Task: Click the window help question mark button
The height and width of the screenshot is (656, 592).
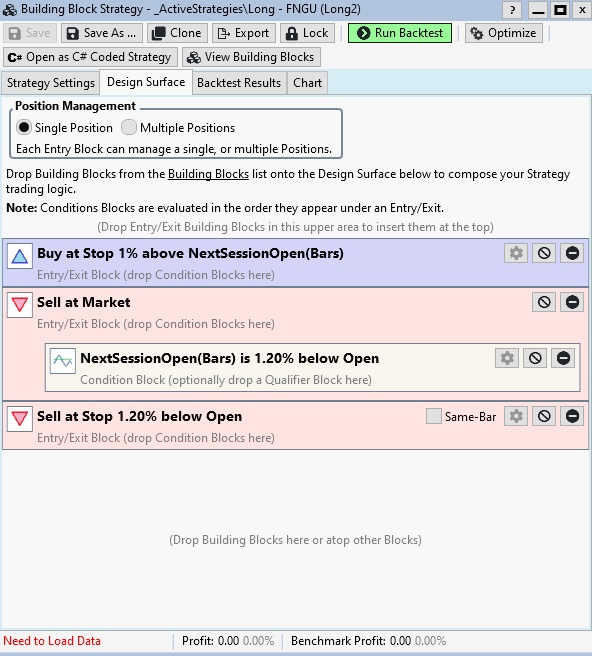Action: pyautogui.click(x=512, y=10)
